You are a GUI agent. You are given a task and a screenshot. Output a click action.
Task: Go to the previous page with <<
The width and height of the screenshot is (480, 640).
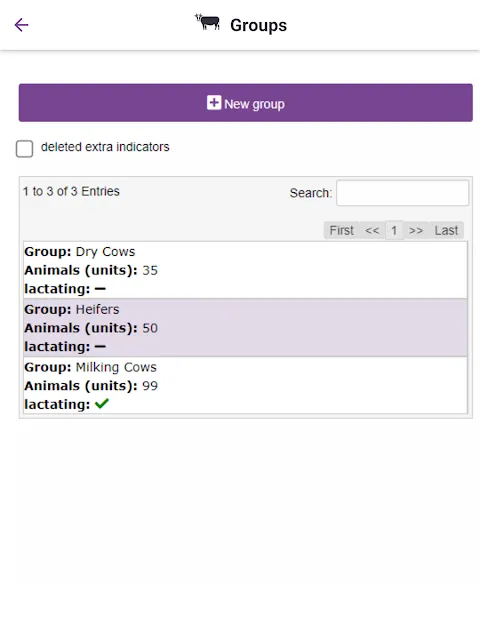tap(372, 231)
